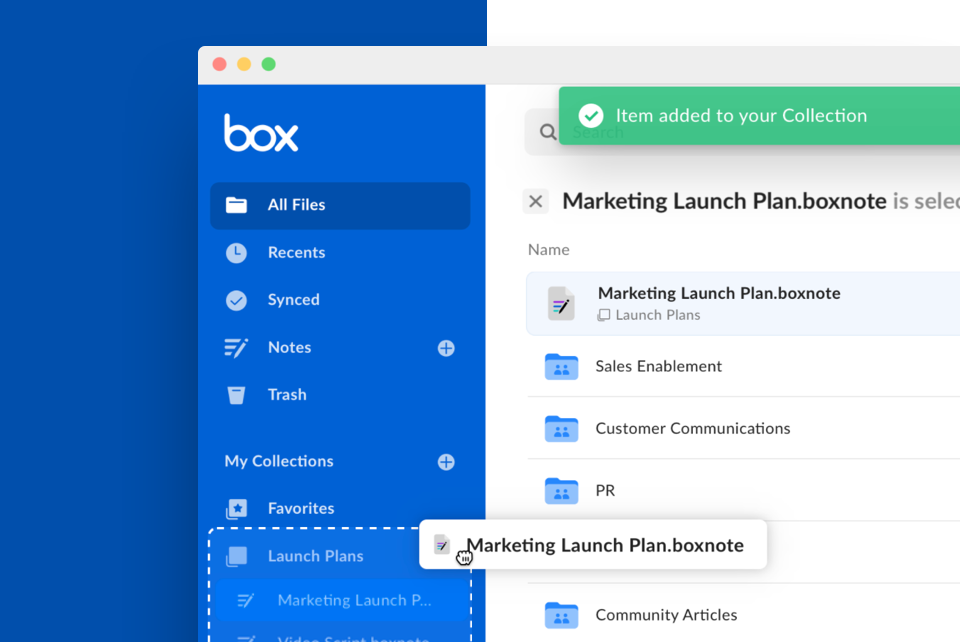Click the Launch Plans collection icon
Viewport: 960px width, 642px height.
tap(236, 555)
